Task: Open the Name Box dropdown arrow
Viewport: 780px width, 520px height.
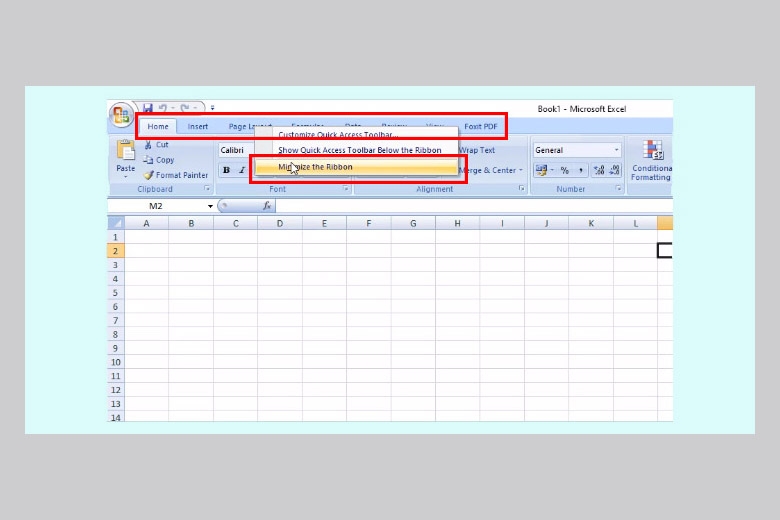Action: [210, 206]
